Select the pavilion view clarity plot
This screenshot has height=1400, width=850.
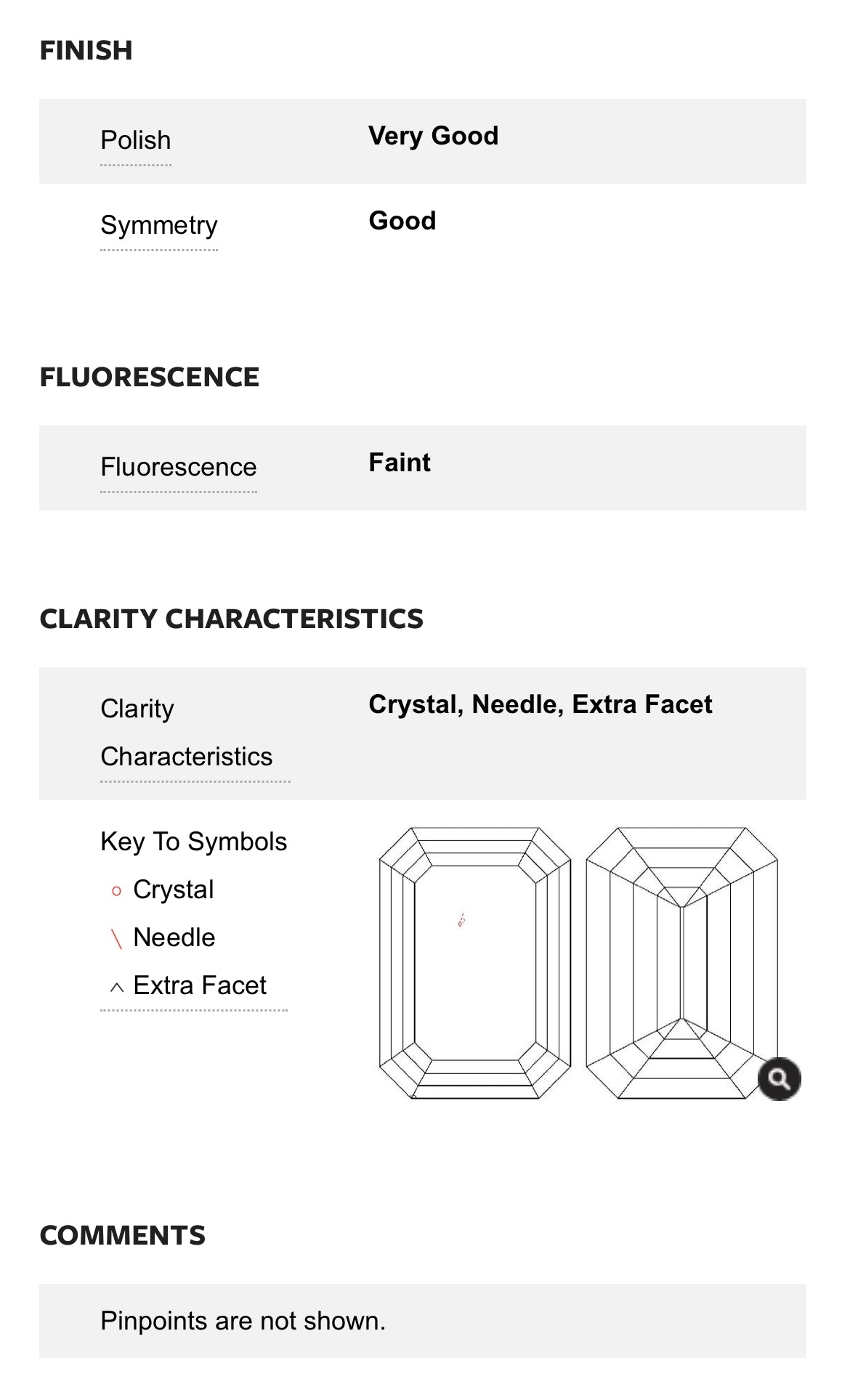681,962
